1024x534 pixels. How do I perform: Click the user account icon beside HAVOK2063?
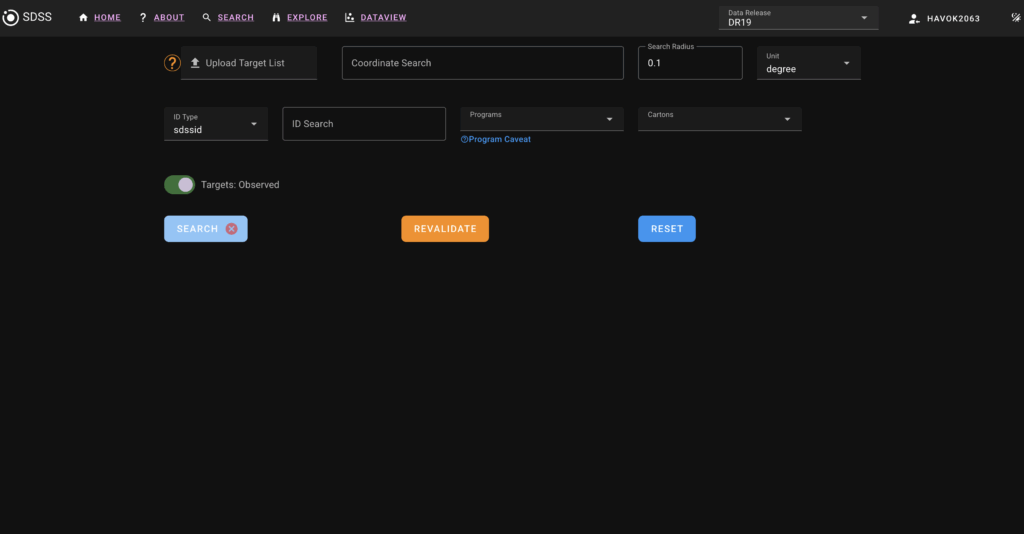(x=914, y=19)
